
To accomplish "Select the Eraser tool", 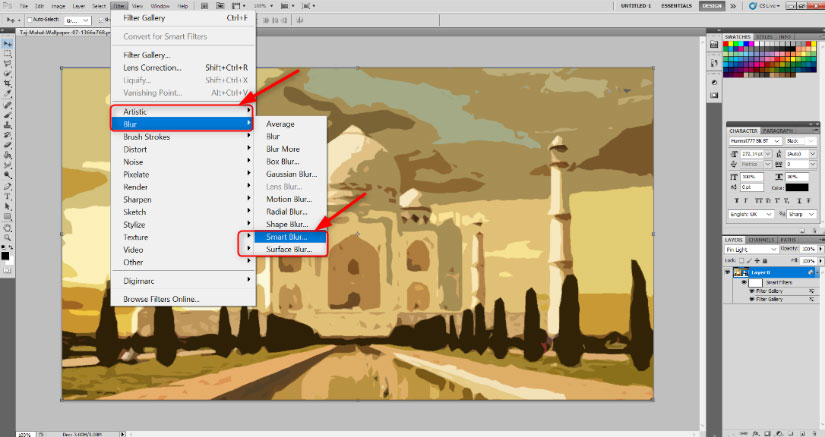I will pos(7,145).
